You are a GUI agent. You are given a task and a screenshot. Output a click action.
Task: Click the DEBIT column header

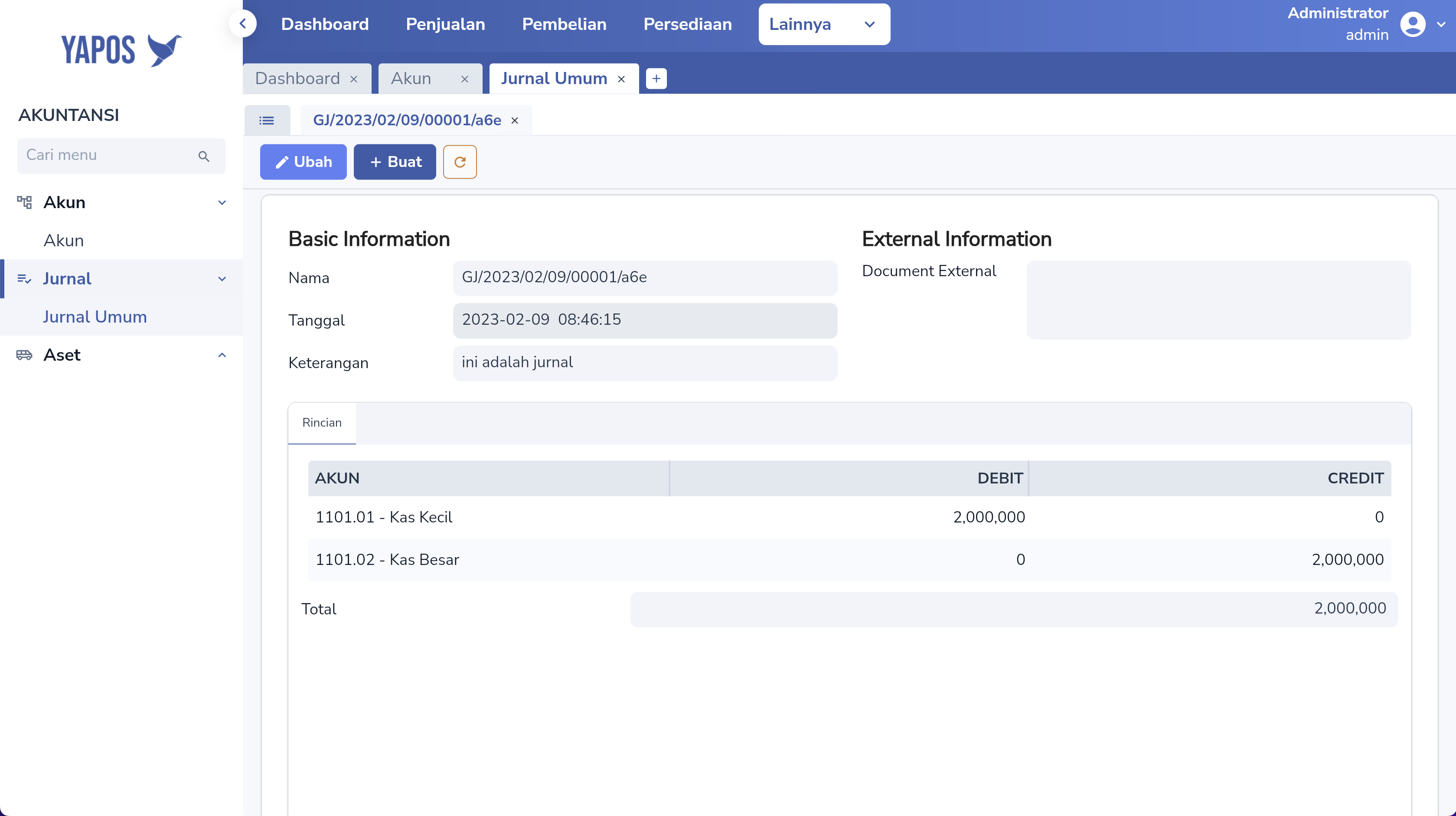pyautogui.click(x=849, y=479)
